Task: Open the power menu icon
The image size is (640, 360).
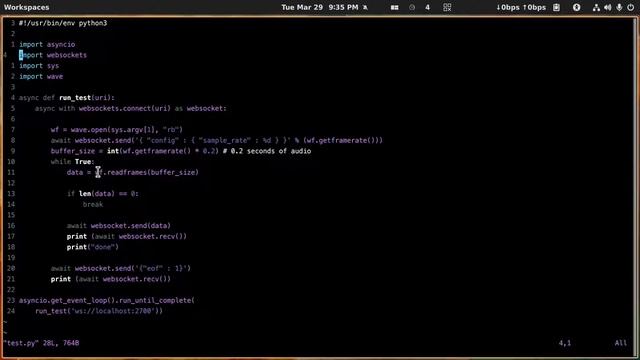Action: 631,7
